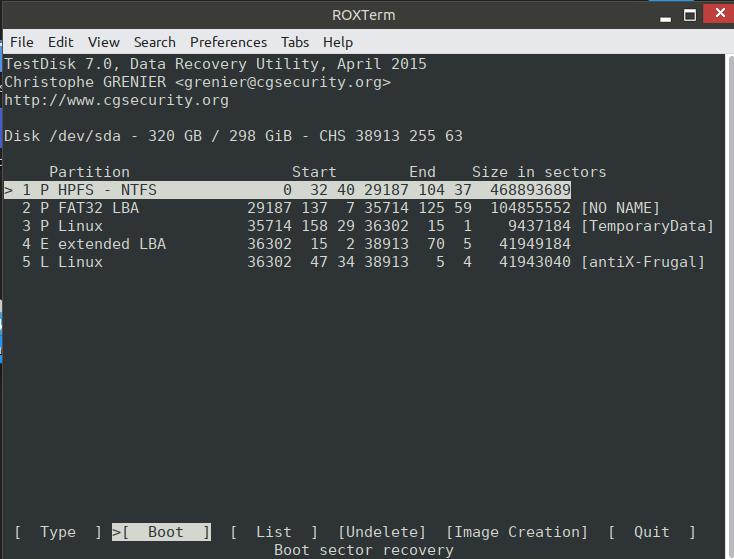The width and height of the screenshot is (734, 559).
Task: Click the http://www.cgsecurity.org URL text
Action: coord(117,100)
